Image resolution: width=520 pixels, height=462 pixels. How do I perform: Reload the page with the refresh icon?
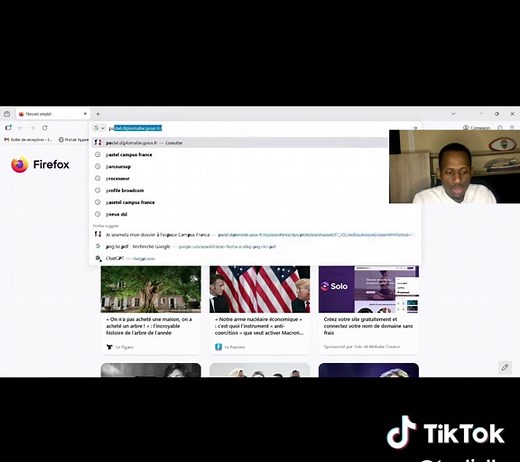pos(45,128)
